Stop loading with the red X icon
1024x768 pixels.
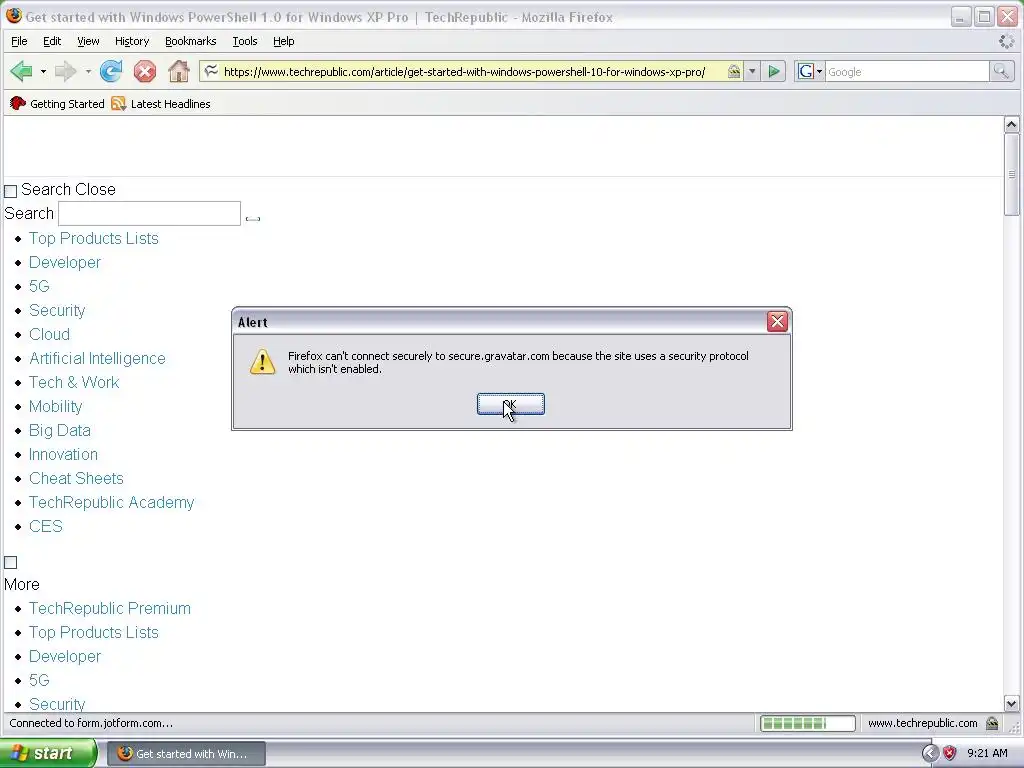(145, 71)
